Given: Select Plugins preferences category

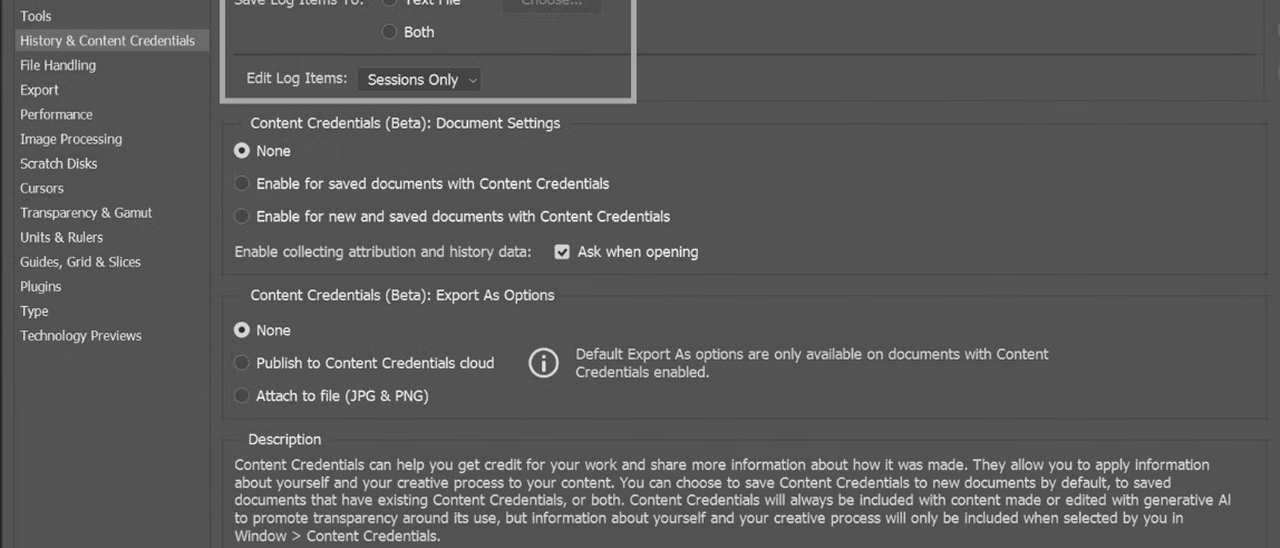Looking at the screenshot, I should pos(41,286).
